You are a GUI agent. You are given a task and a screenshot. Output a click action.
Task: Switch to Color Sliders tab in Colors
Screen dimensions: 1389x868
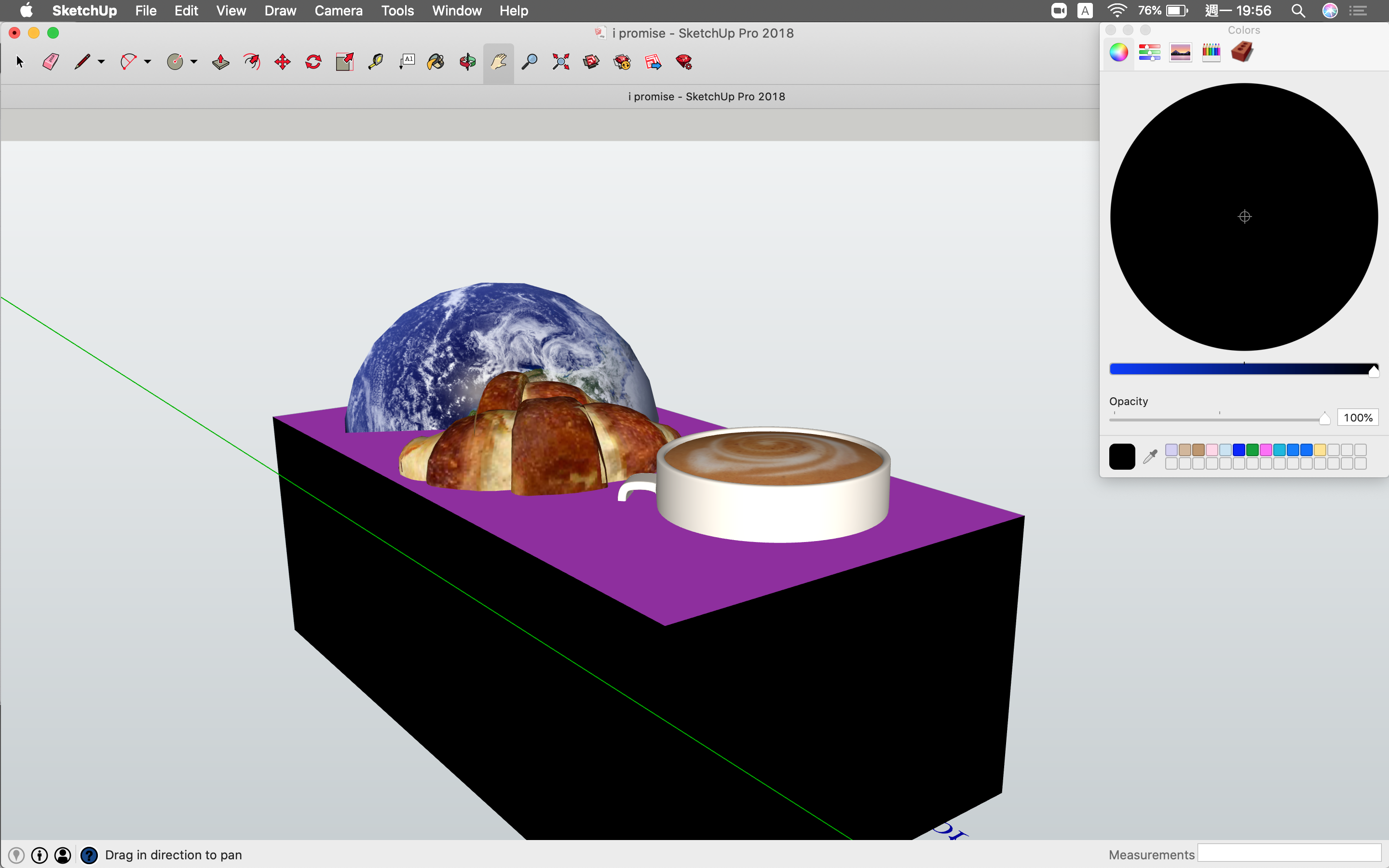(x=1149, y=52)
